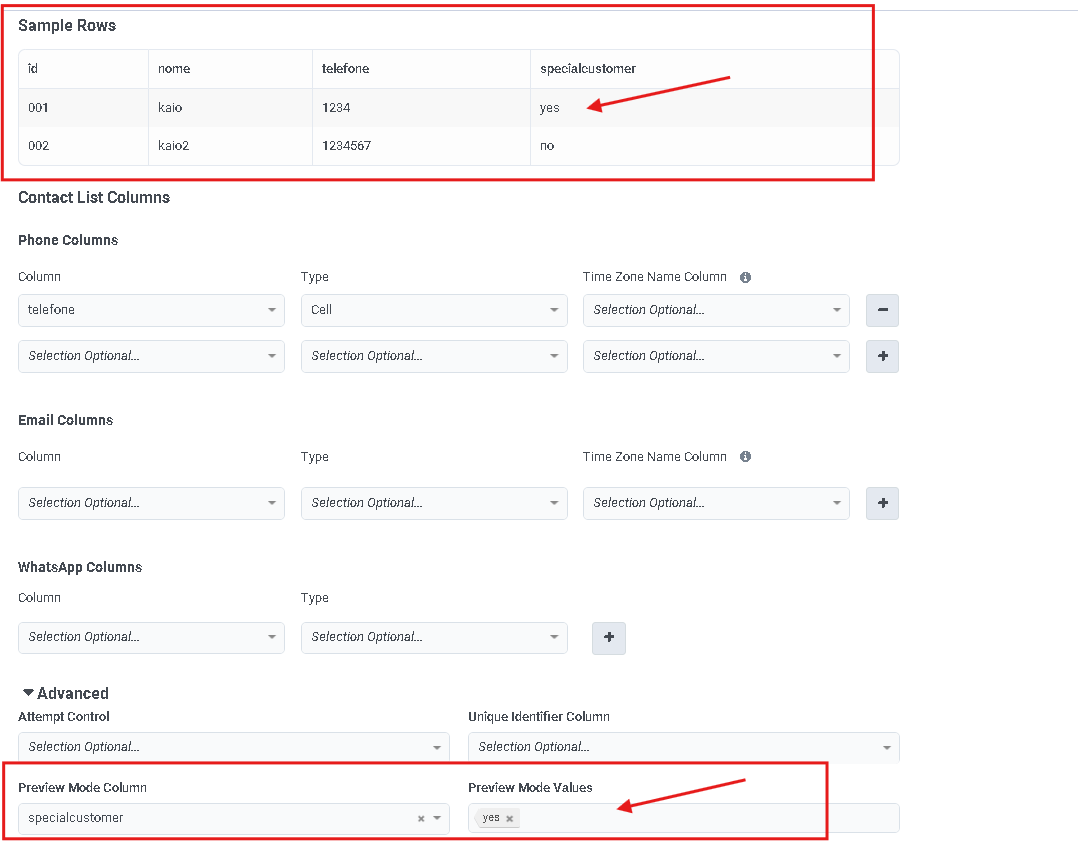Remove the telefone phone column row
Screen dimensions: 1078x843
pyautogui.click(x=882, y=310)
